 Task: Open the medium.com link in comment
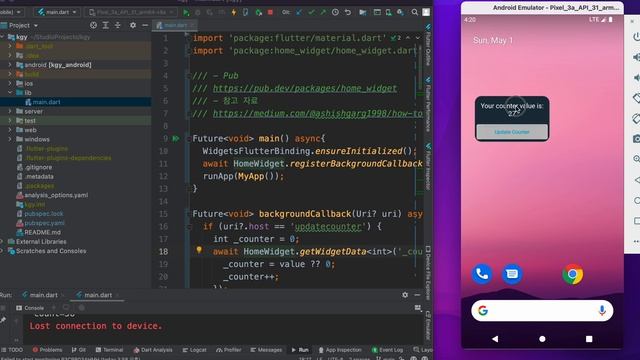[318, 113]
